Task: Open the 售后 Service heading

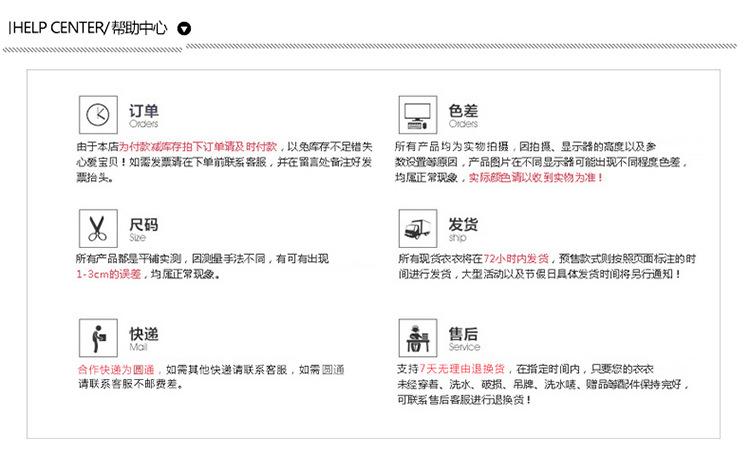Action: point(463,337)
